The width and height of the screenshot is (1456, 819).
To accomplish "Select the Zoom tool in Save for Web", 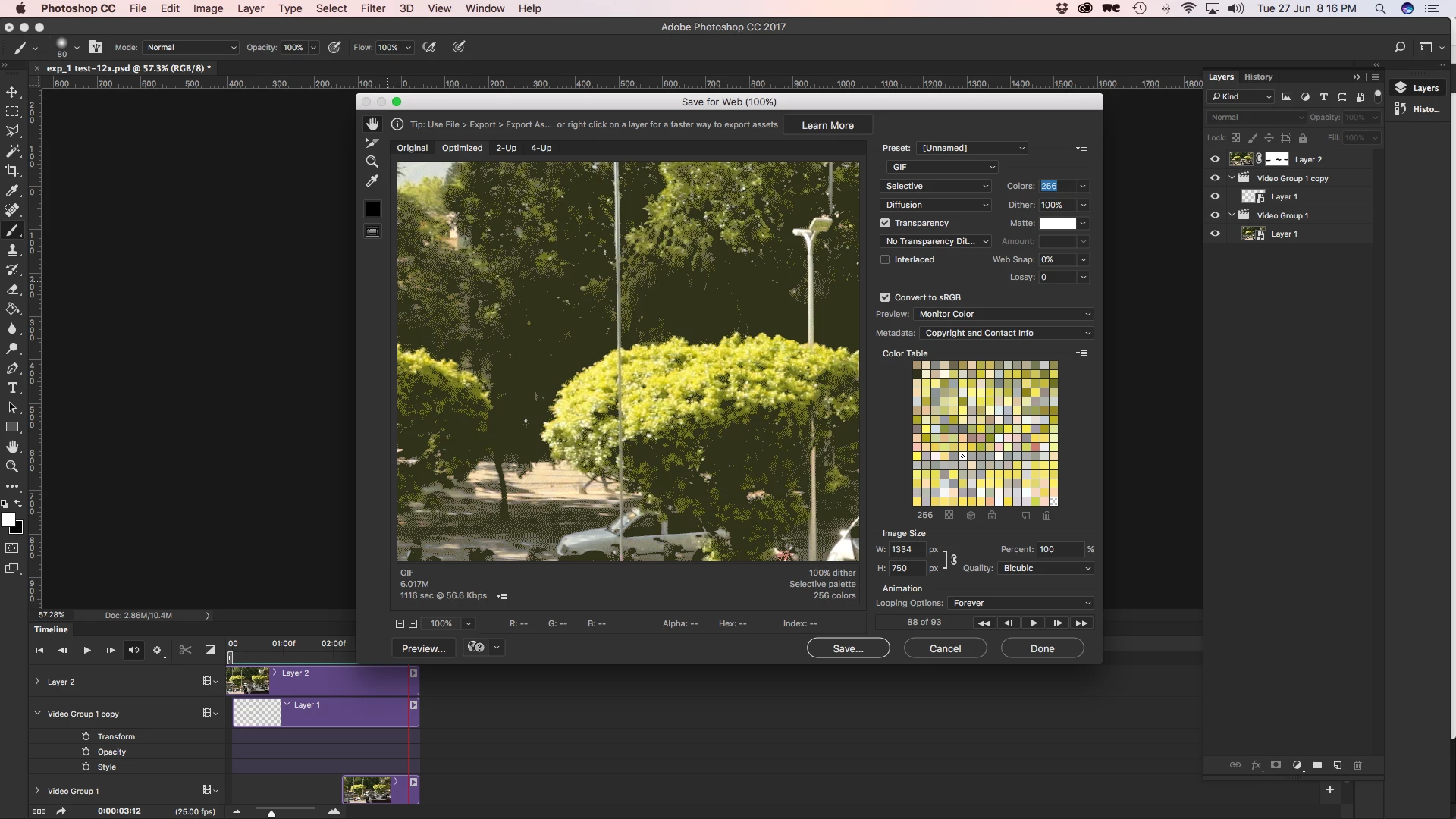I will coord(372,162).
